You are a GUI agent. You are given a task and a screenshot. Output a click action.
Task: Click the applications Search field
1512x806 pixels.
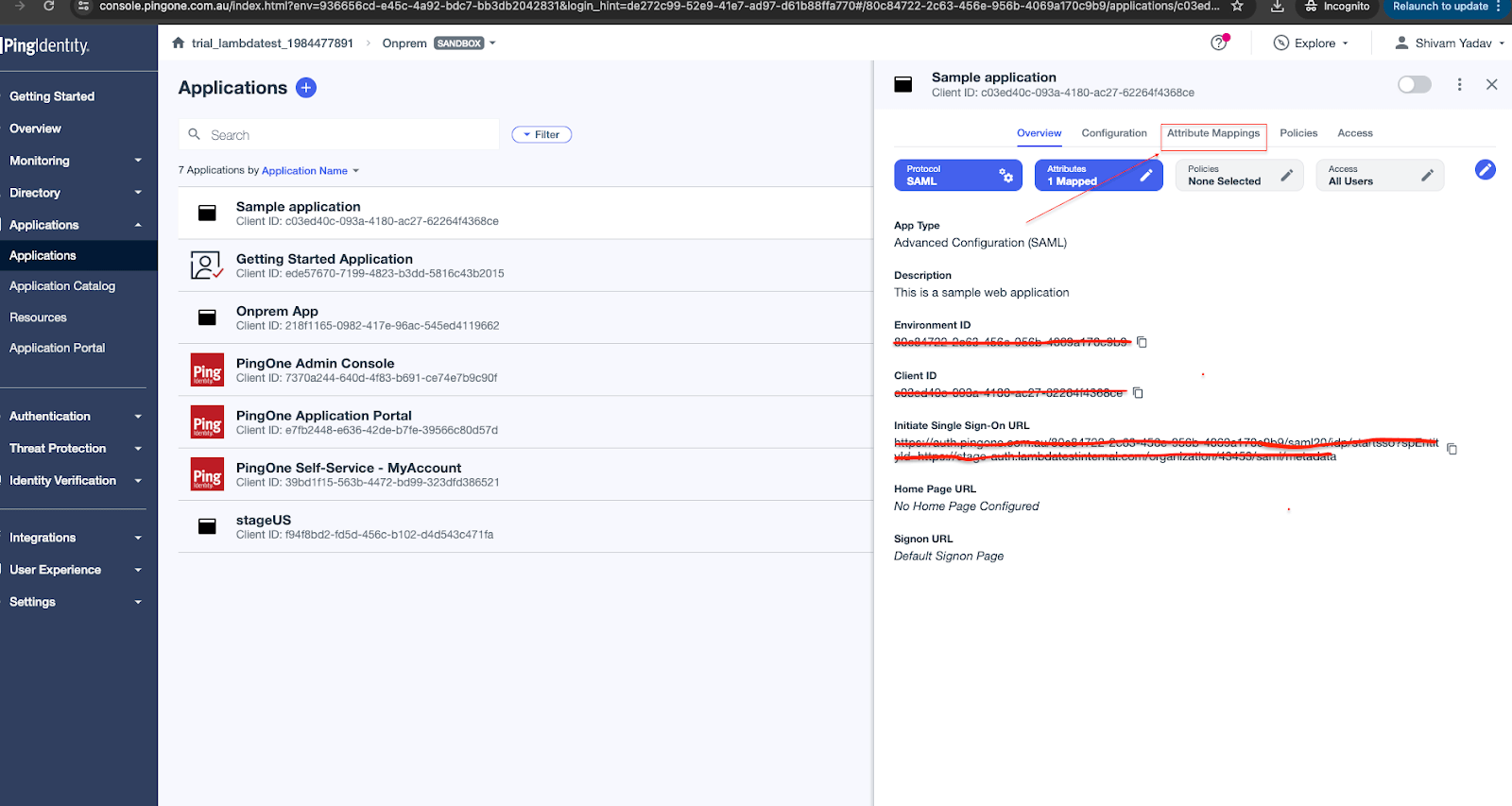point(339,134)
